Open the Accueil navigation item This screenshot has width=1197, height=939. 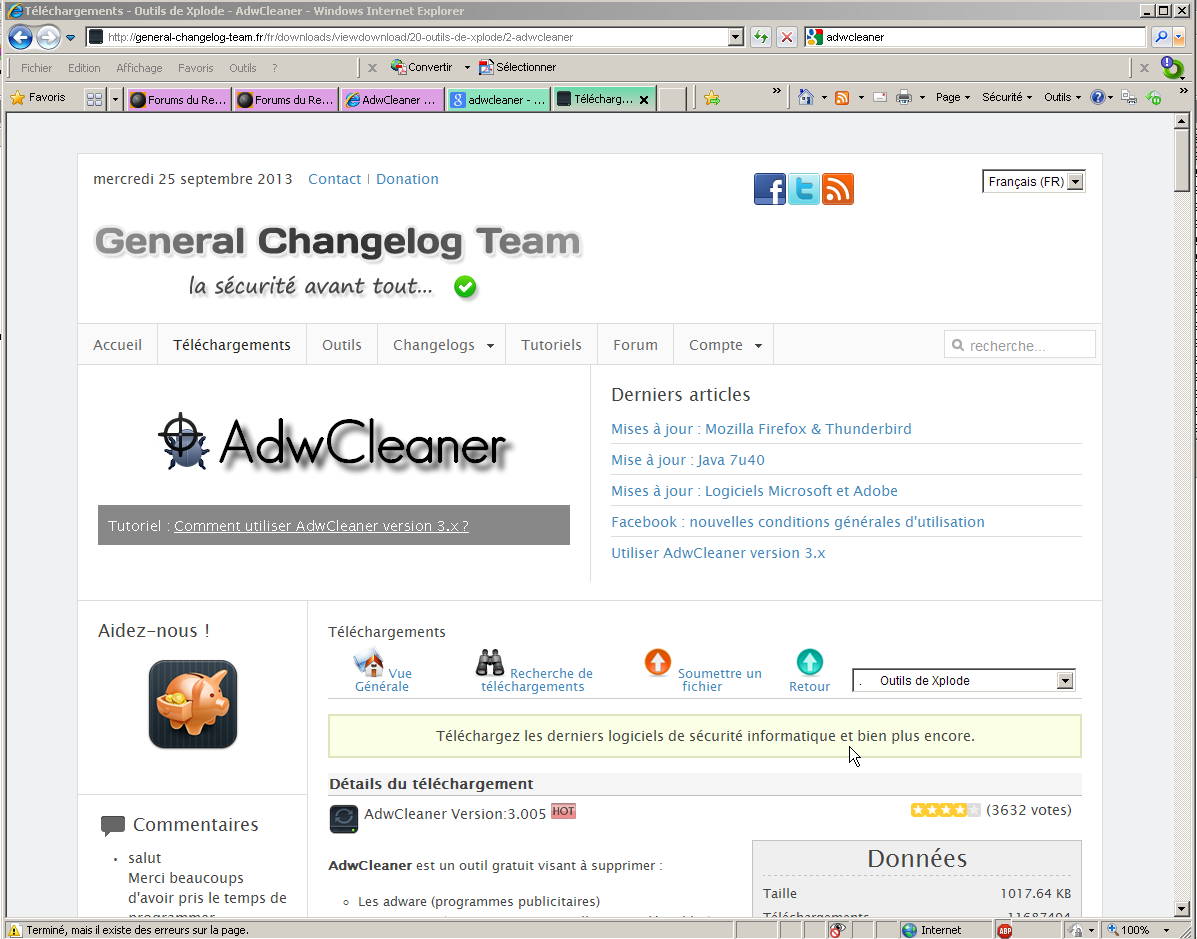tap(118, 345)
